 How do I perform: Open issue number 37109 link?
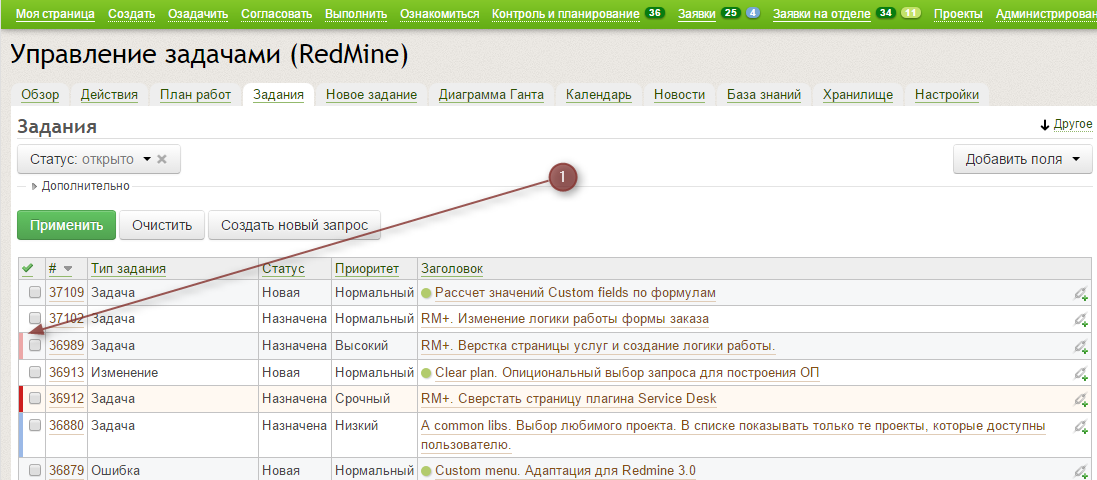click(66, 292)
